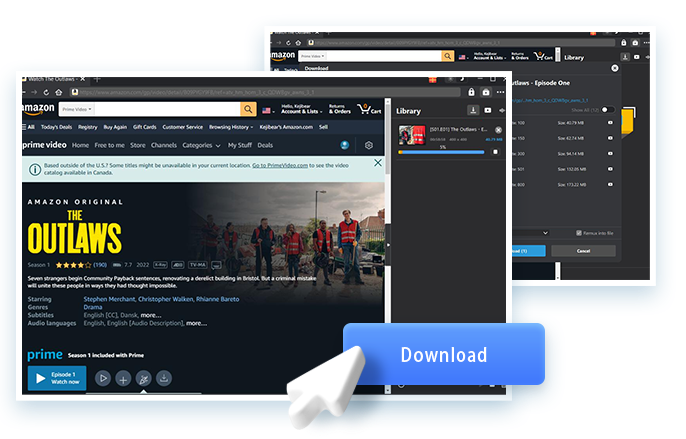Image resolution: width=686 pixels, height=439 pixels.
Task: Click The Outlaws thumbnail in Library
Action: [x=412, y=135]
